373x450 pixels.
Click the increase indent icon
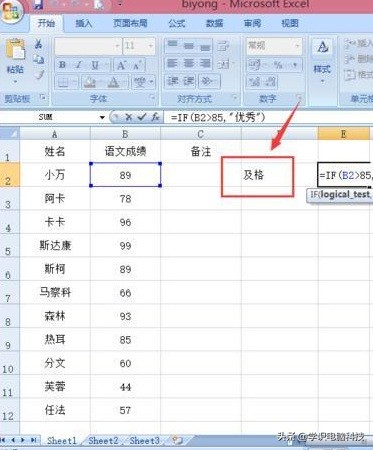point(189,81)
